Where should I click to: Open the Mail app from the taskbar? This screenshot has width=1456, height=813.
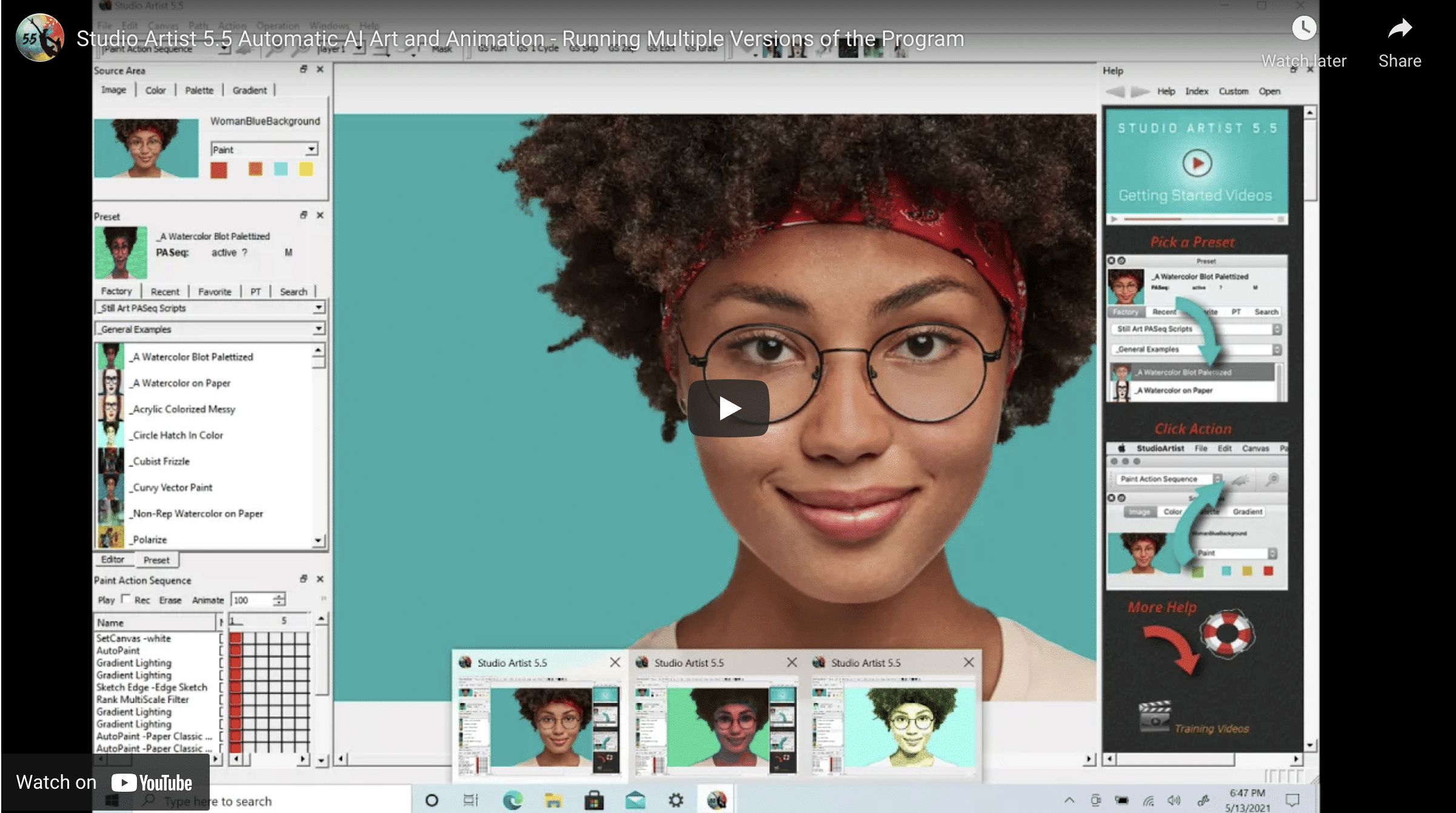(635, 800)
